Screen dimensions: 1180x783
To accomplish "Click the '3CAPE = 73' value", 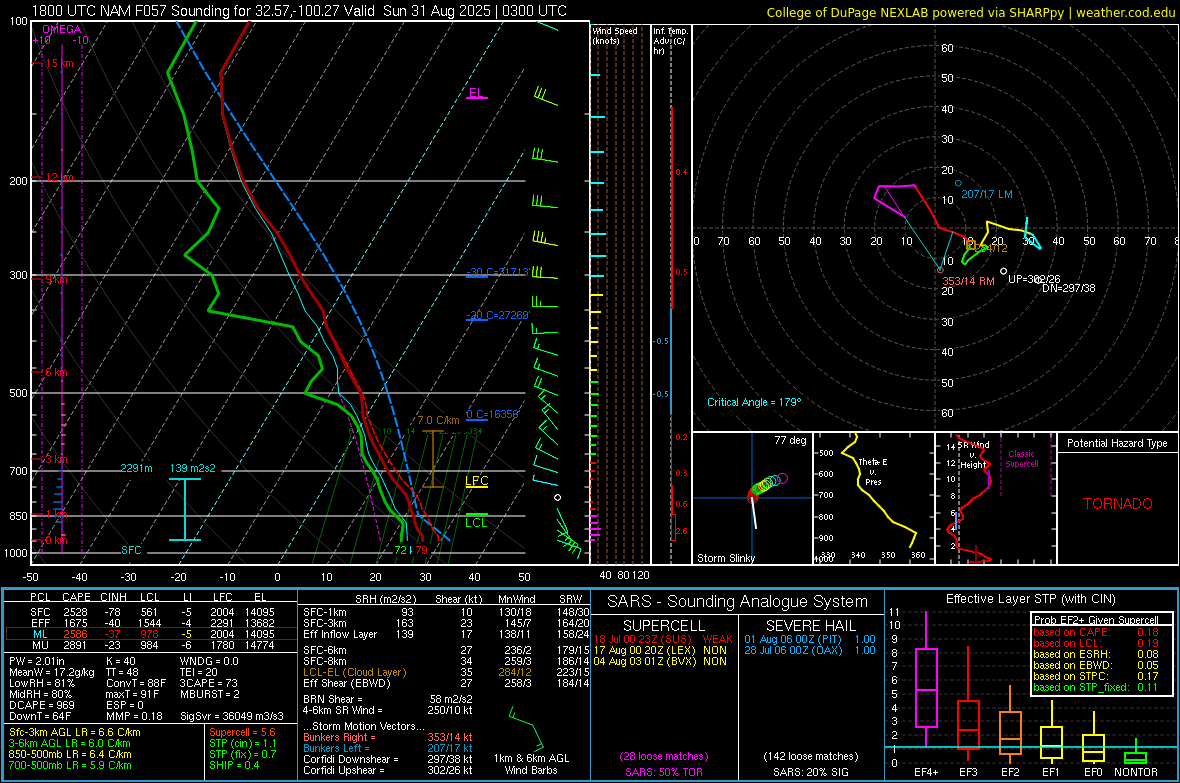I will click(208, 684).
